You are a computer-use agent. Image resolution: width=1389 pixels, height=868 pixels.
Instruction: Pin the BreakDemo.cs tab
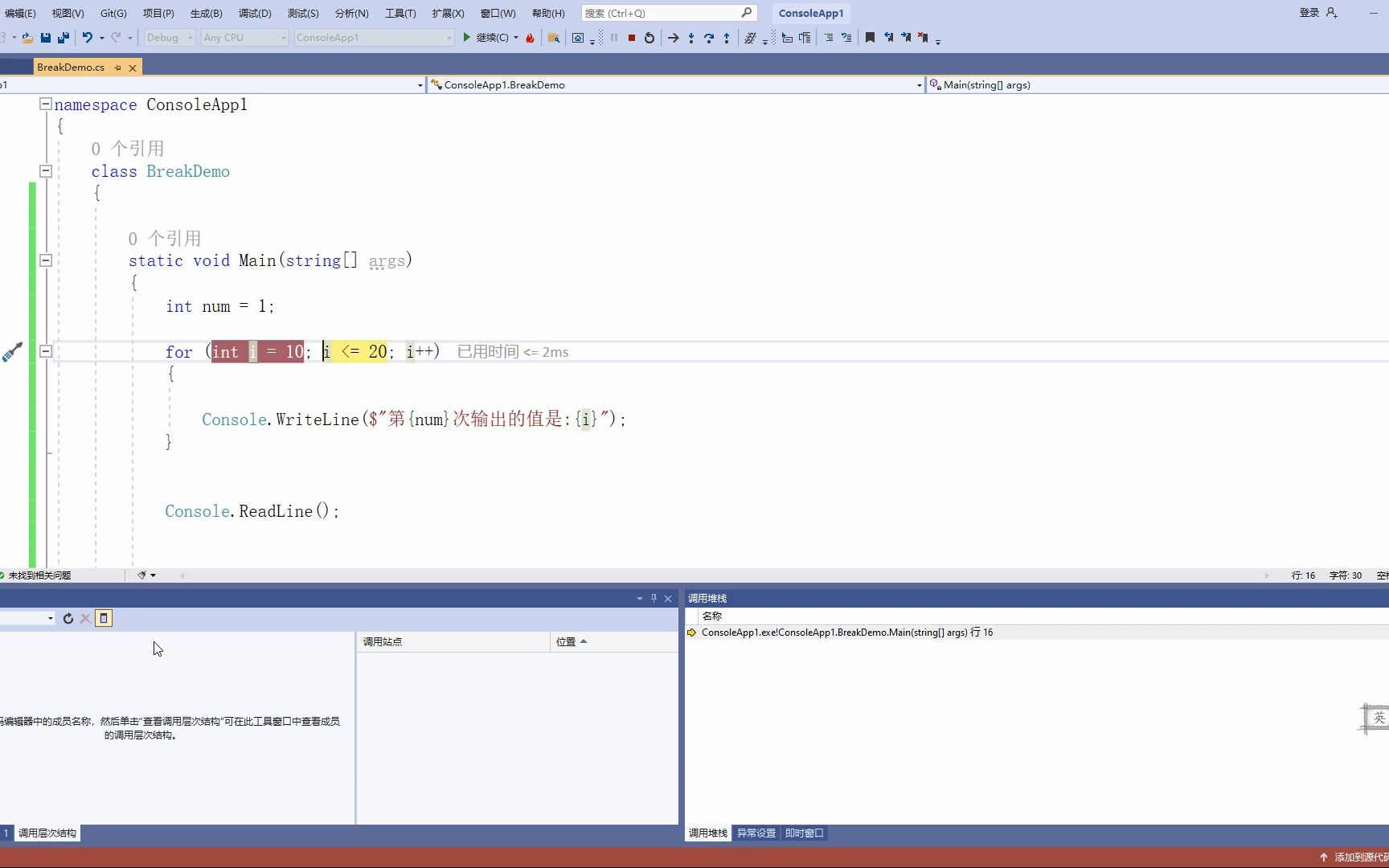pyautogui.click(x=117, y=68)
